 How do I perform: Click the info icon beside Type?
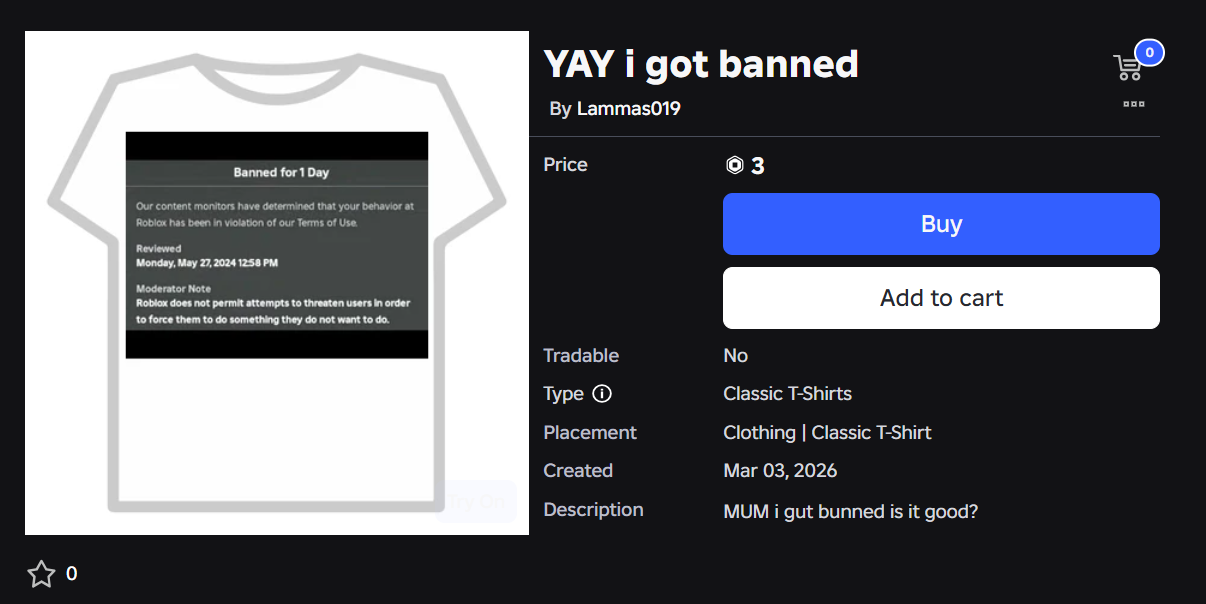[x=602, y=394]
